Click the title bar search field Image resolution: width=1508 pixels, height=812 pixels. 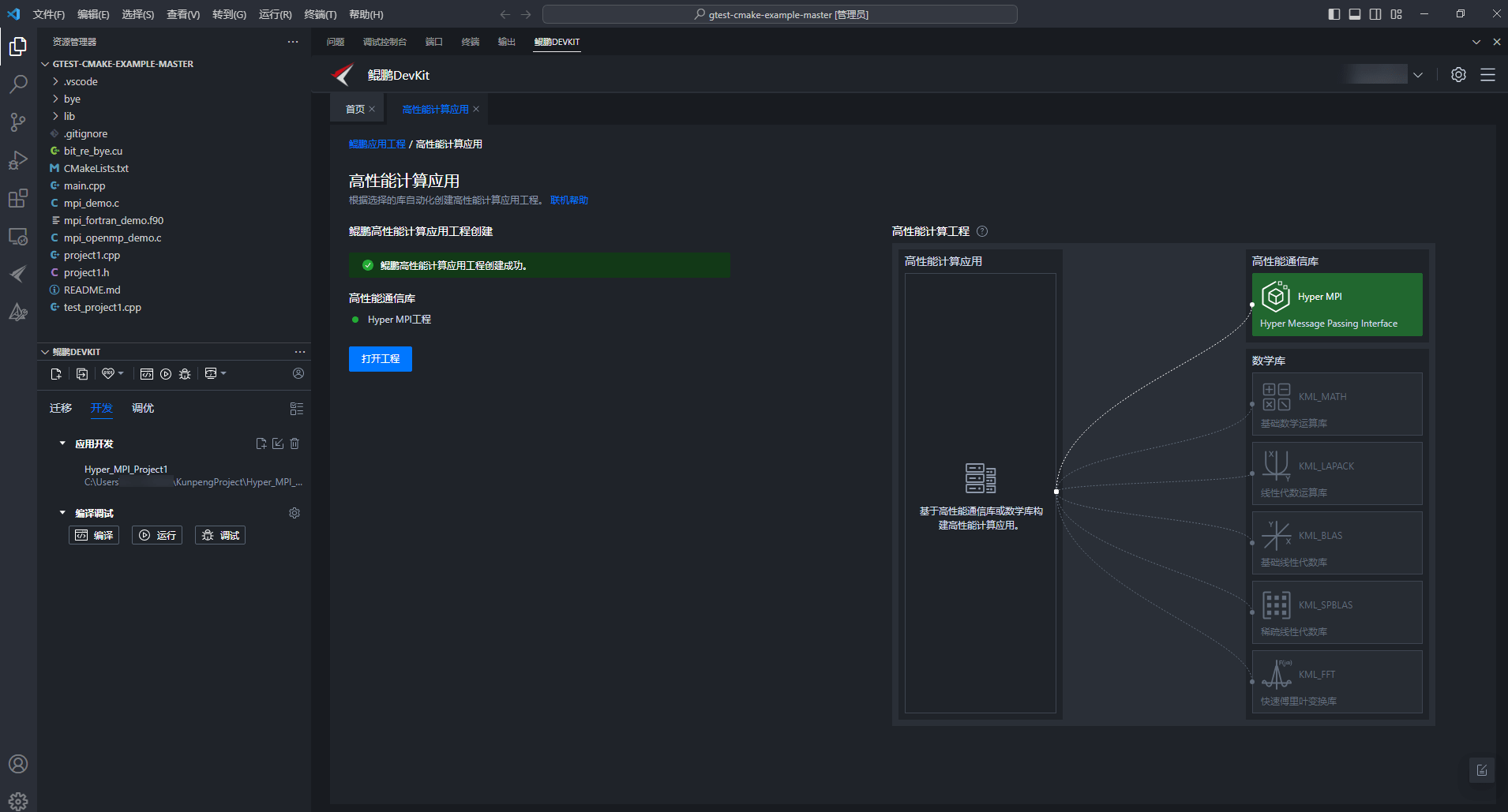(x=780, y=14)
